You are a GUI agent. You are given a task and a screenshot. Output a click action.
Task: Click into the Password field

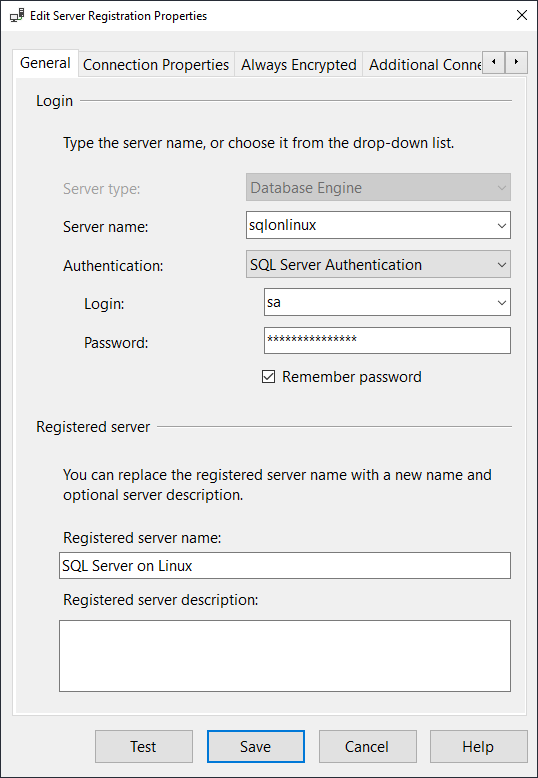click(387, 340)
